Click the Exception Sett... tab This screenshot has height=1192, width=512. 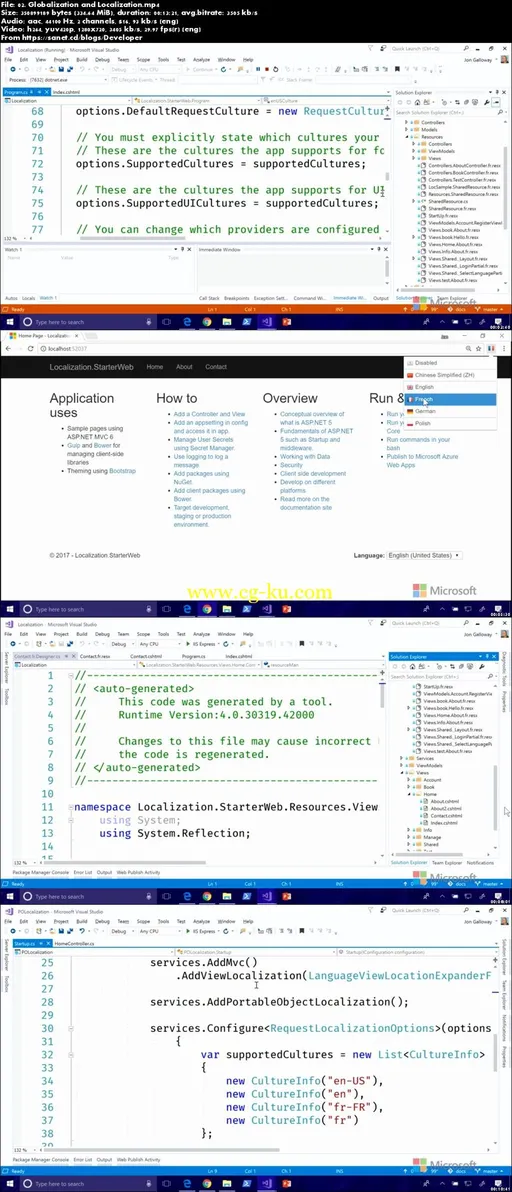click(x=270, y=298)
